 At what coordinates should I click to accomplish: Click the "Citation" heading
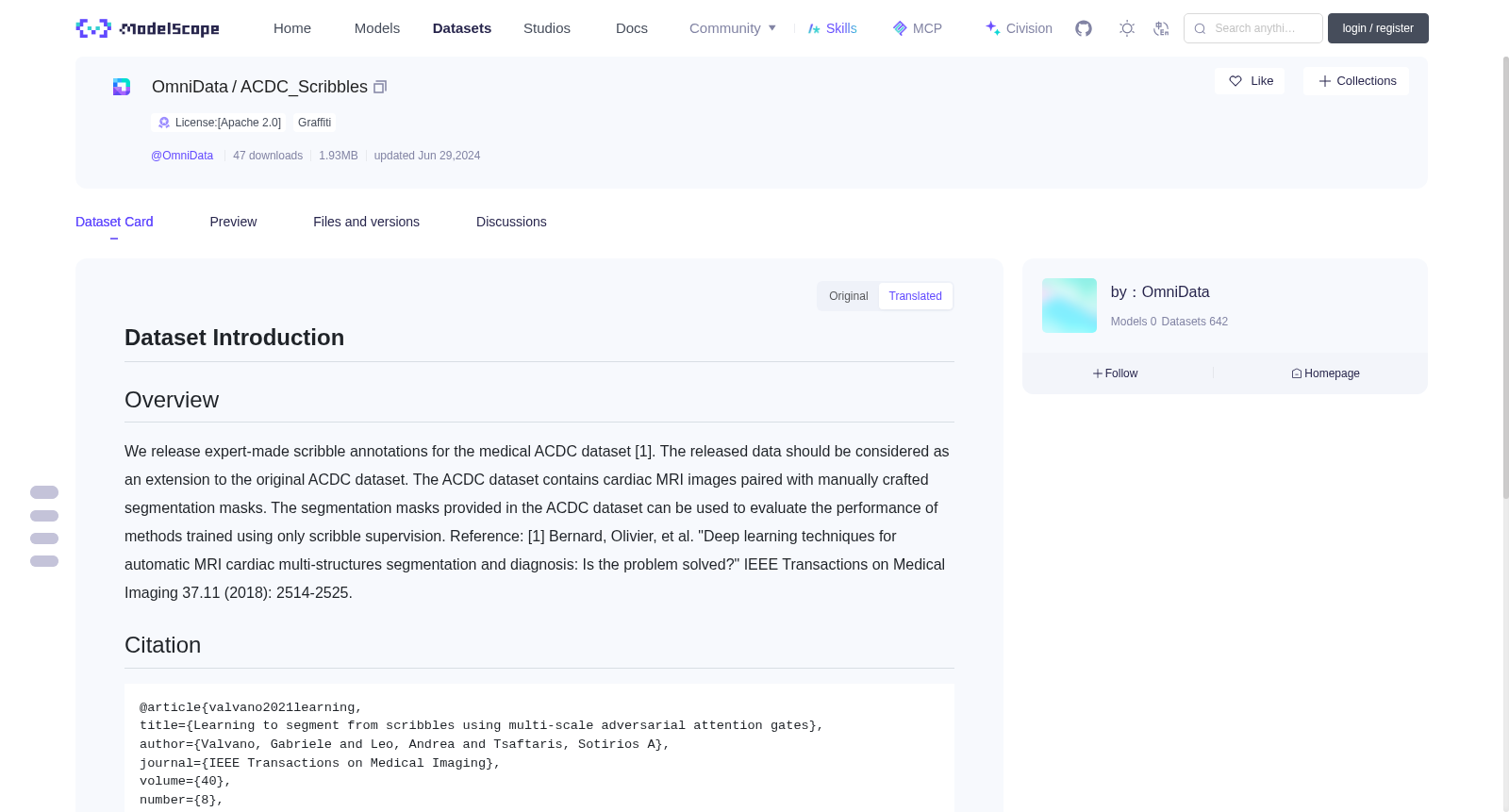pos(162,645)
